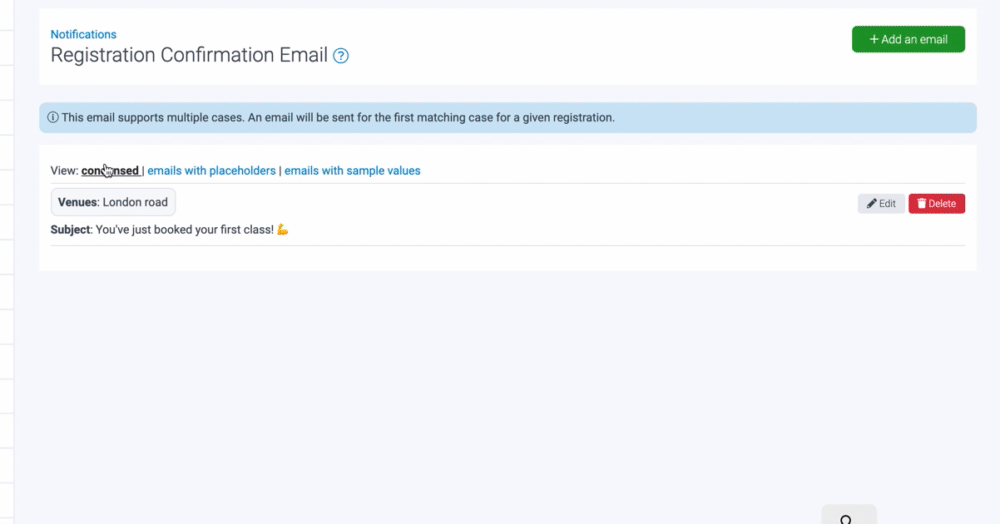Select the Venues: London road tag

point(113,202)
